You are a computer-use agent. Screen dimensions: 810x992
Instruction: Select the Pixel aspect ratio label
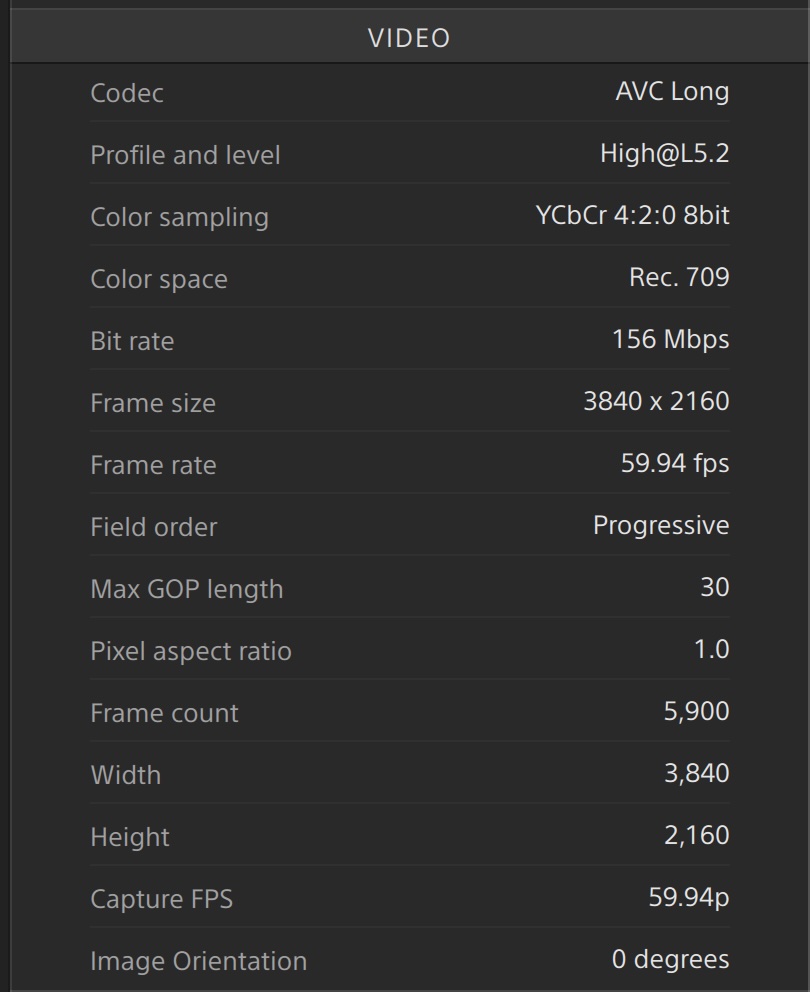pyautogui.click(x=191, y=651)
